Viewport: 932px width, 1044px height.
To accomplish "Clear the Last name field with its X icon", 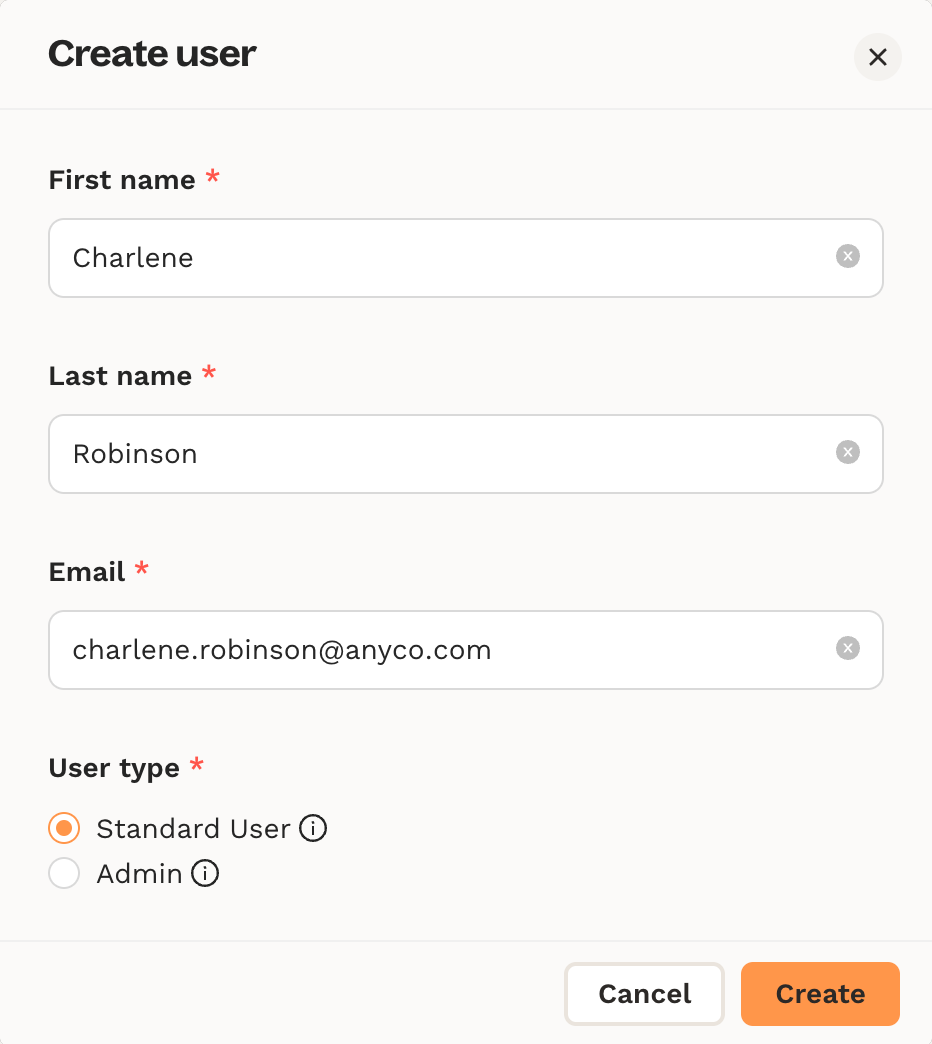I will (x=847, y=453).
